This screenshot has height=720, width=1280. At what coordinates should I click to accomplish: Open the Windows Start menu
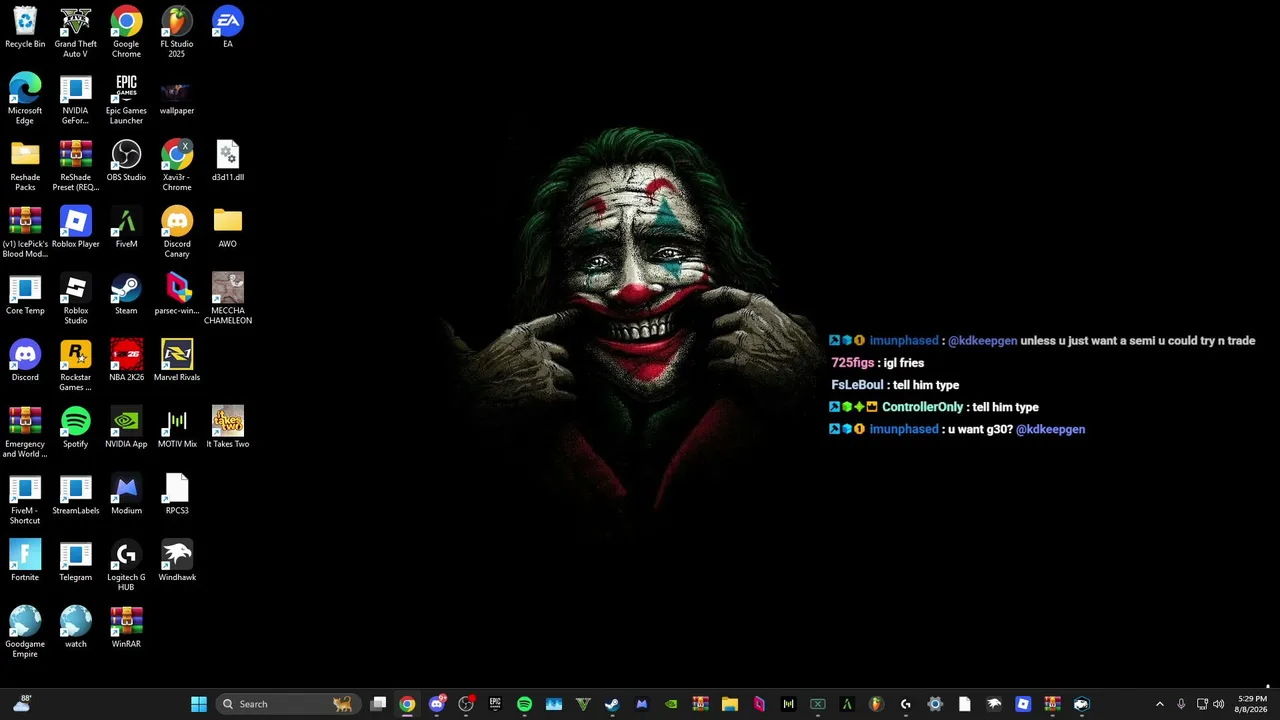coord(199,704)
